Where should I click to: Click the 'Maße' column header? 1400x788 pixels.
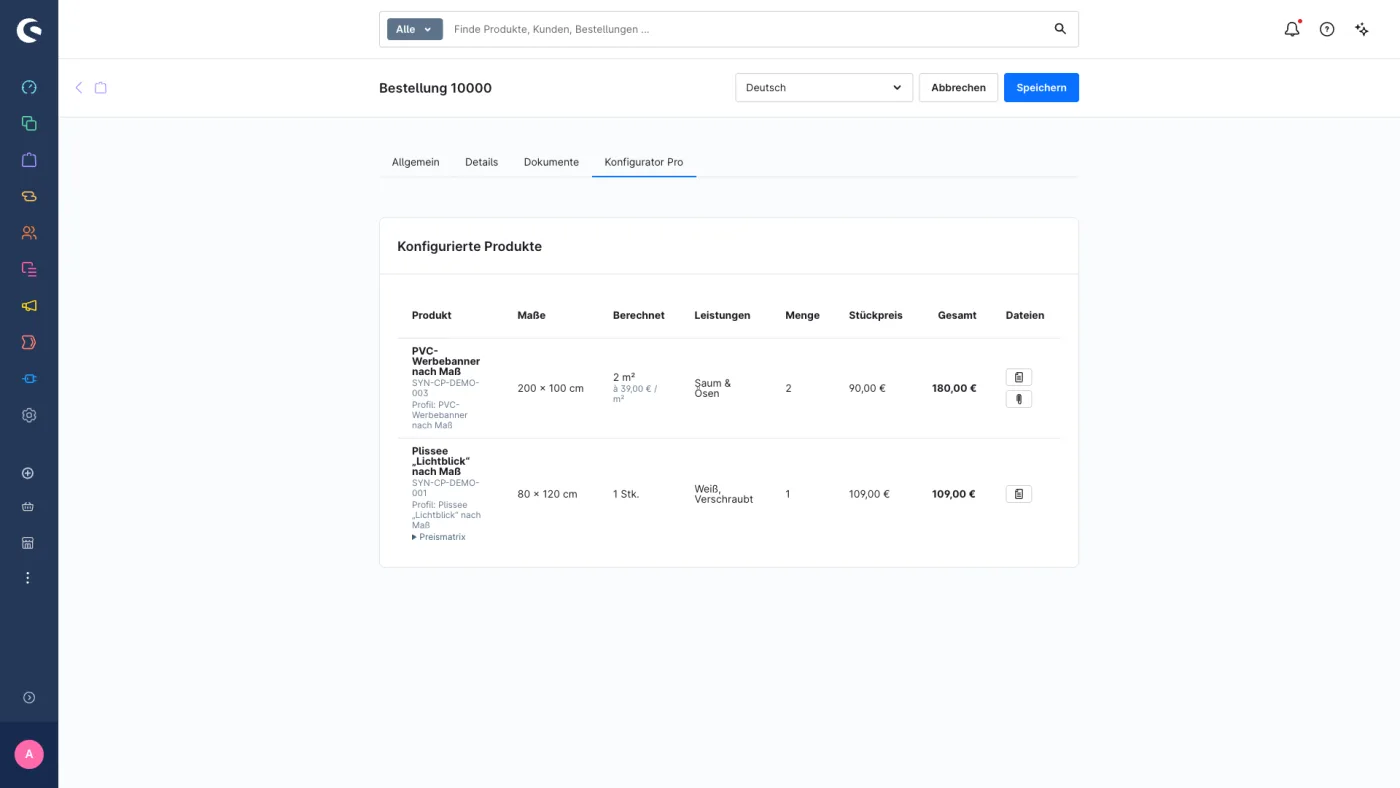tap(531, 315)
